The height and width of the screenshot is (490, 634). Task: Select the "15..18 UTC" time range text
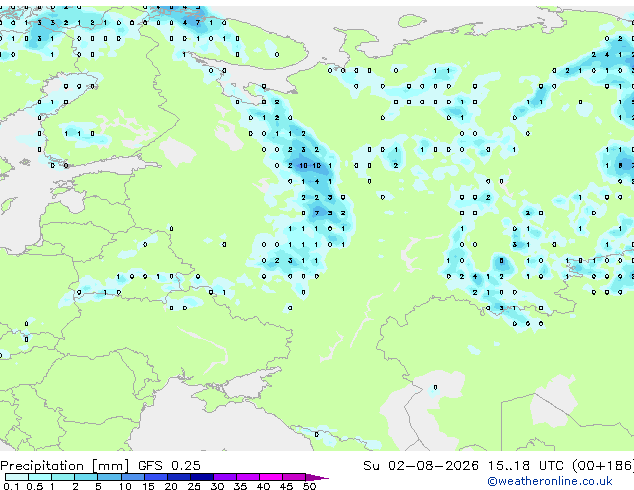point(525,465)
